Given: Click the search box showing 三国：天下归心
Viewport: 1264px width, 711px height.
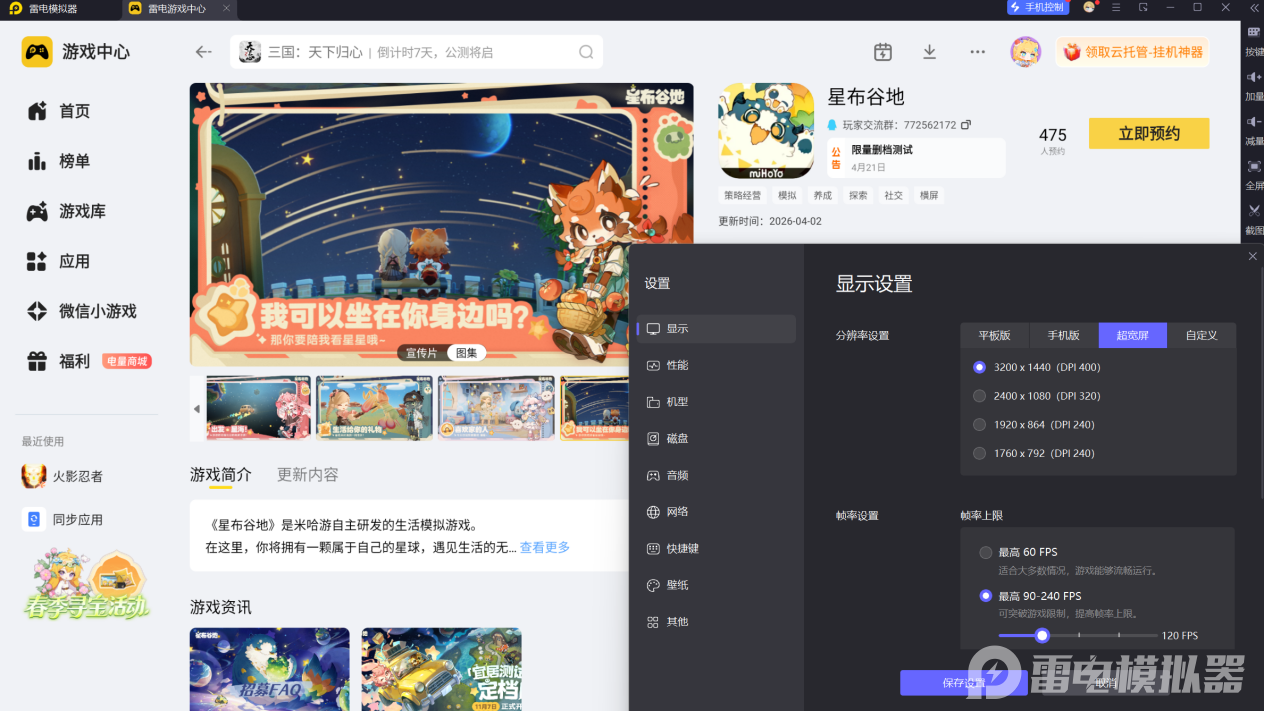Looking at the screenshot, I should click(416, 52).
